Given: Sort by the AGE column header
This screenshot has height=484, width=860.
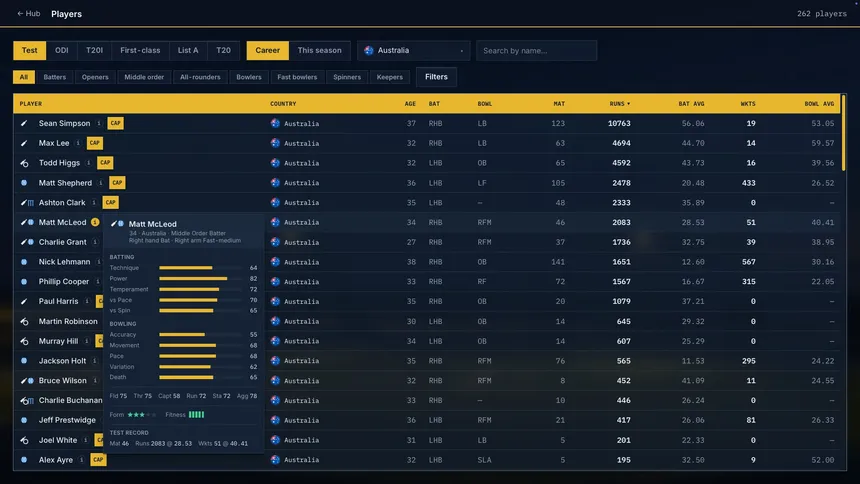Looking at the screenshot, I should [x=410, y=104].
